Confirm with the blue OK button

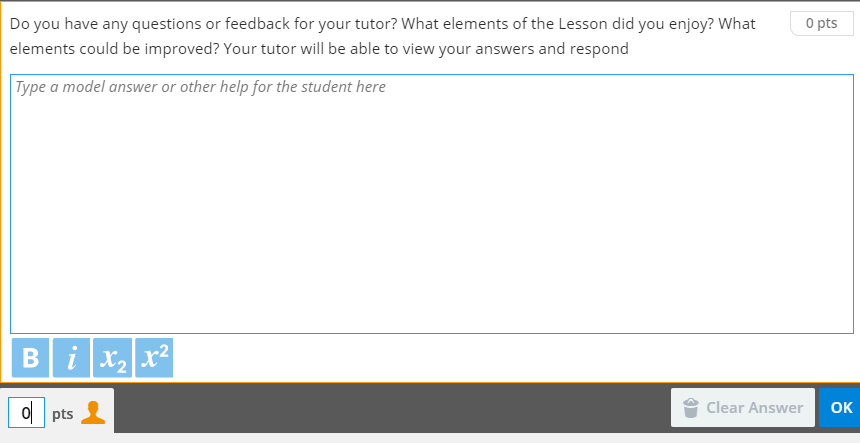point(841,408)
